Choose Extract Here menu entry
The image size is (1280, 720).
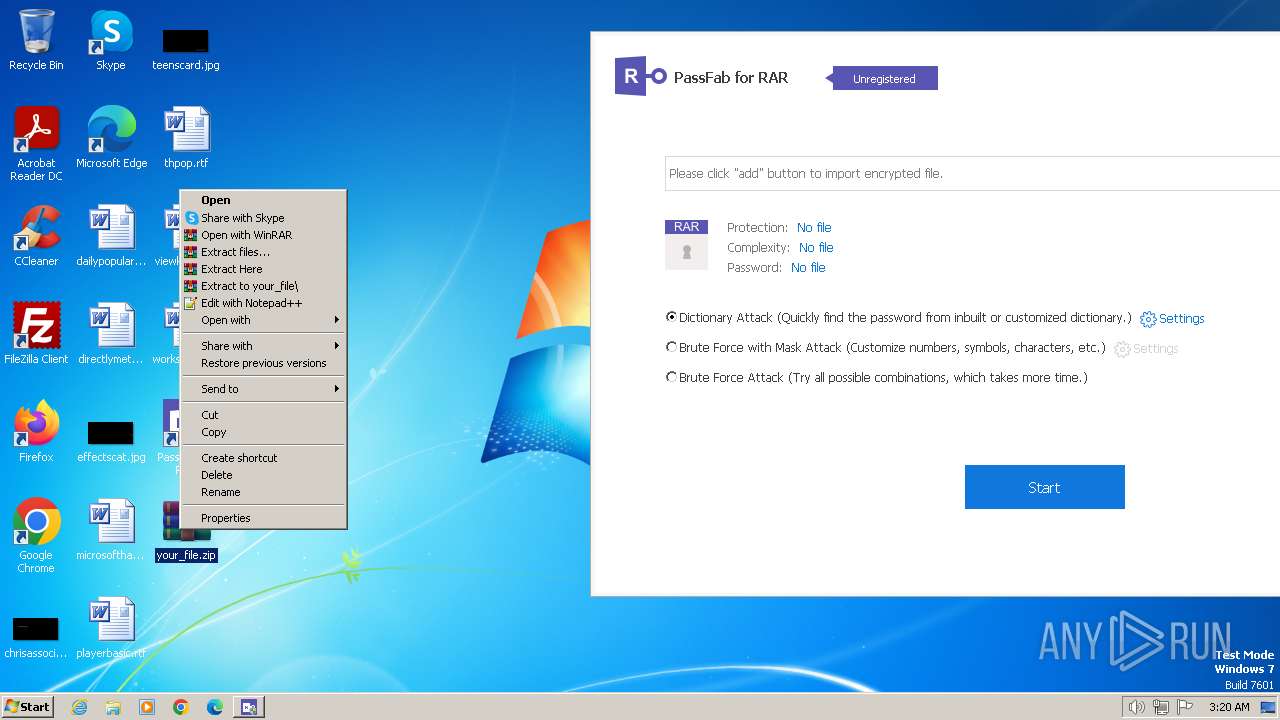point(264,269)
